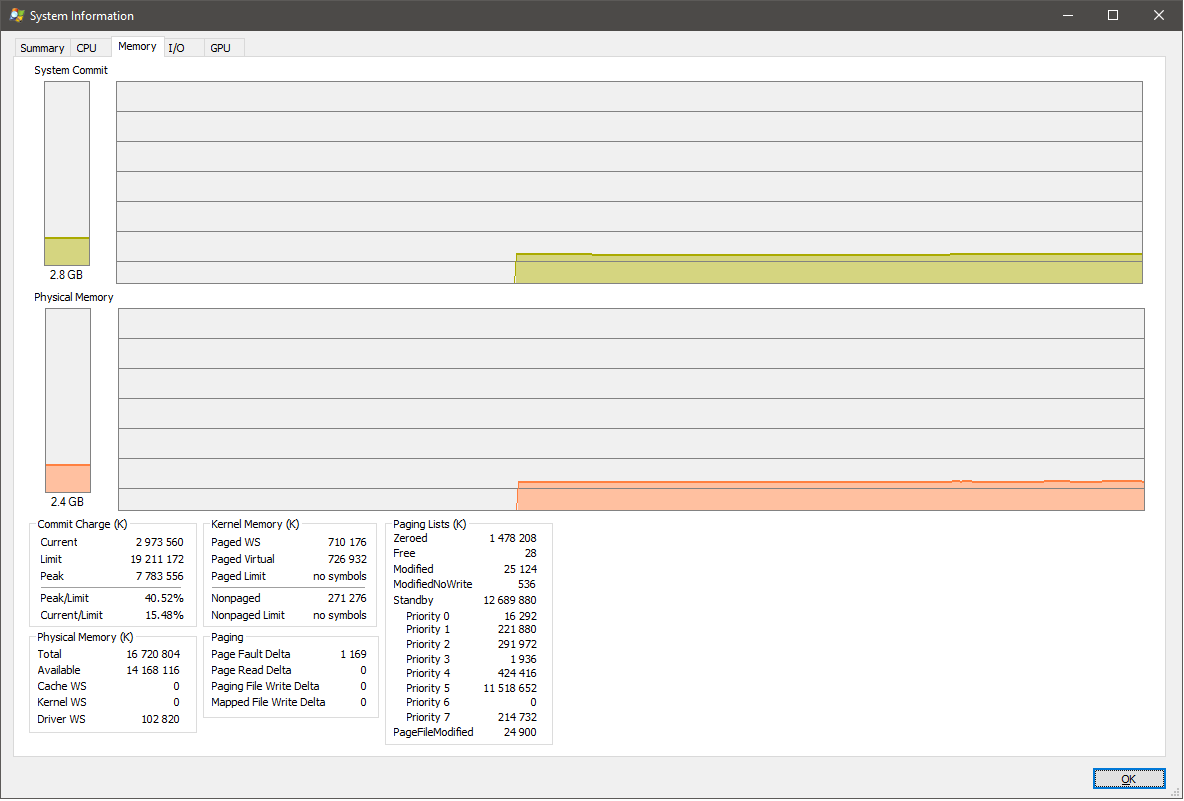Click the Peak/Limit value 40.52%
This screenshot has height=801, width=1184.
coord(165,598)
